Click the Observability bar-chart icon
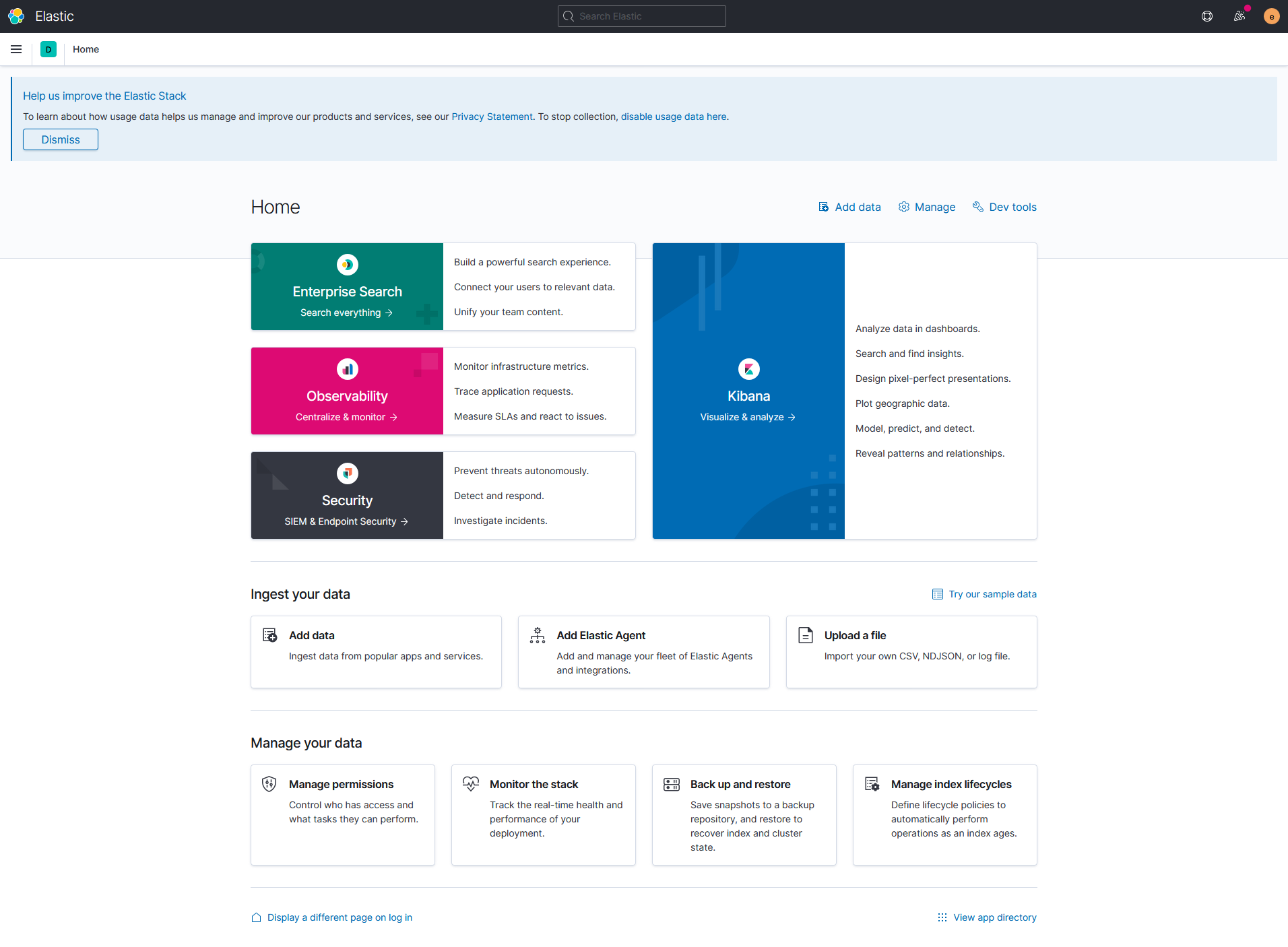This screenshot has width=1288, height=947. (x=347, y=368)
